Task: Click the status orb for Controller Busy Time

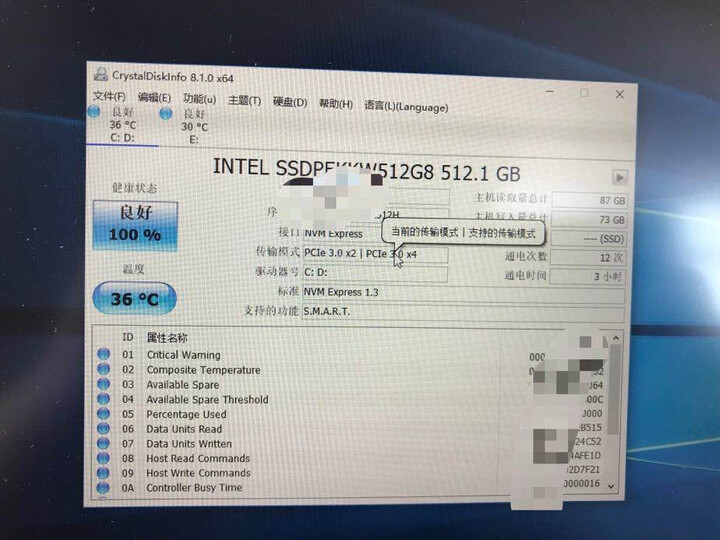Action: tap(104, 487)
